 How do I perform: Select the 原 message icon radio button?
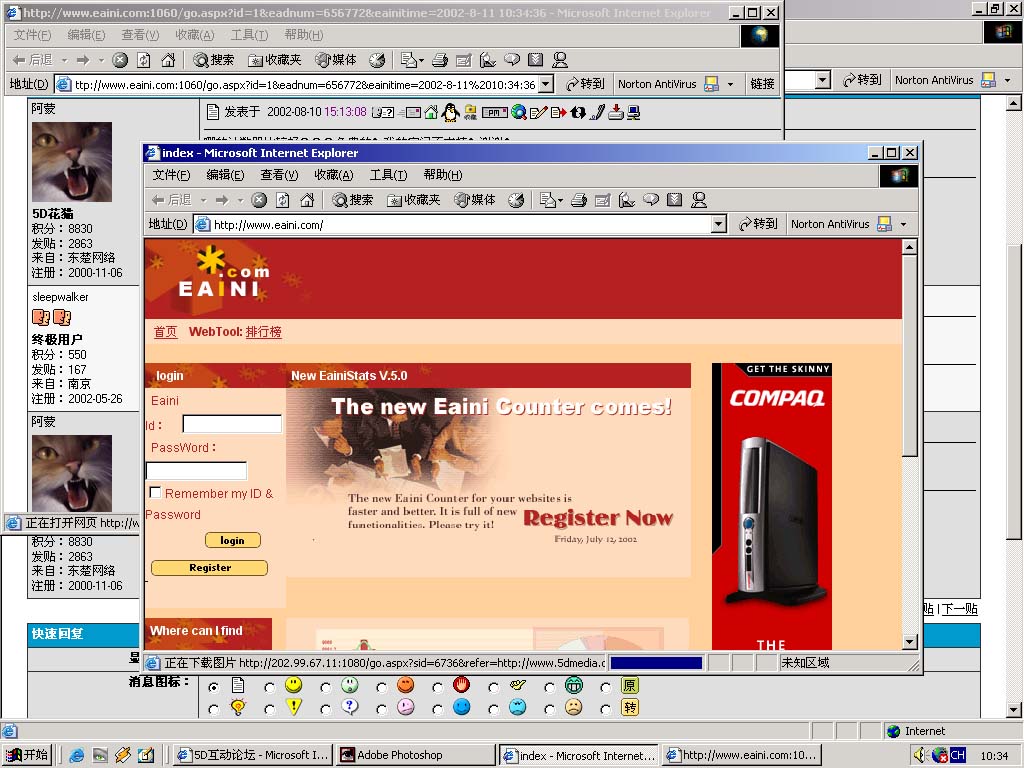(605, 687)
